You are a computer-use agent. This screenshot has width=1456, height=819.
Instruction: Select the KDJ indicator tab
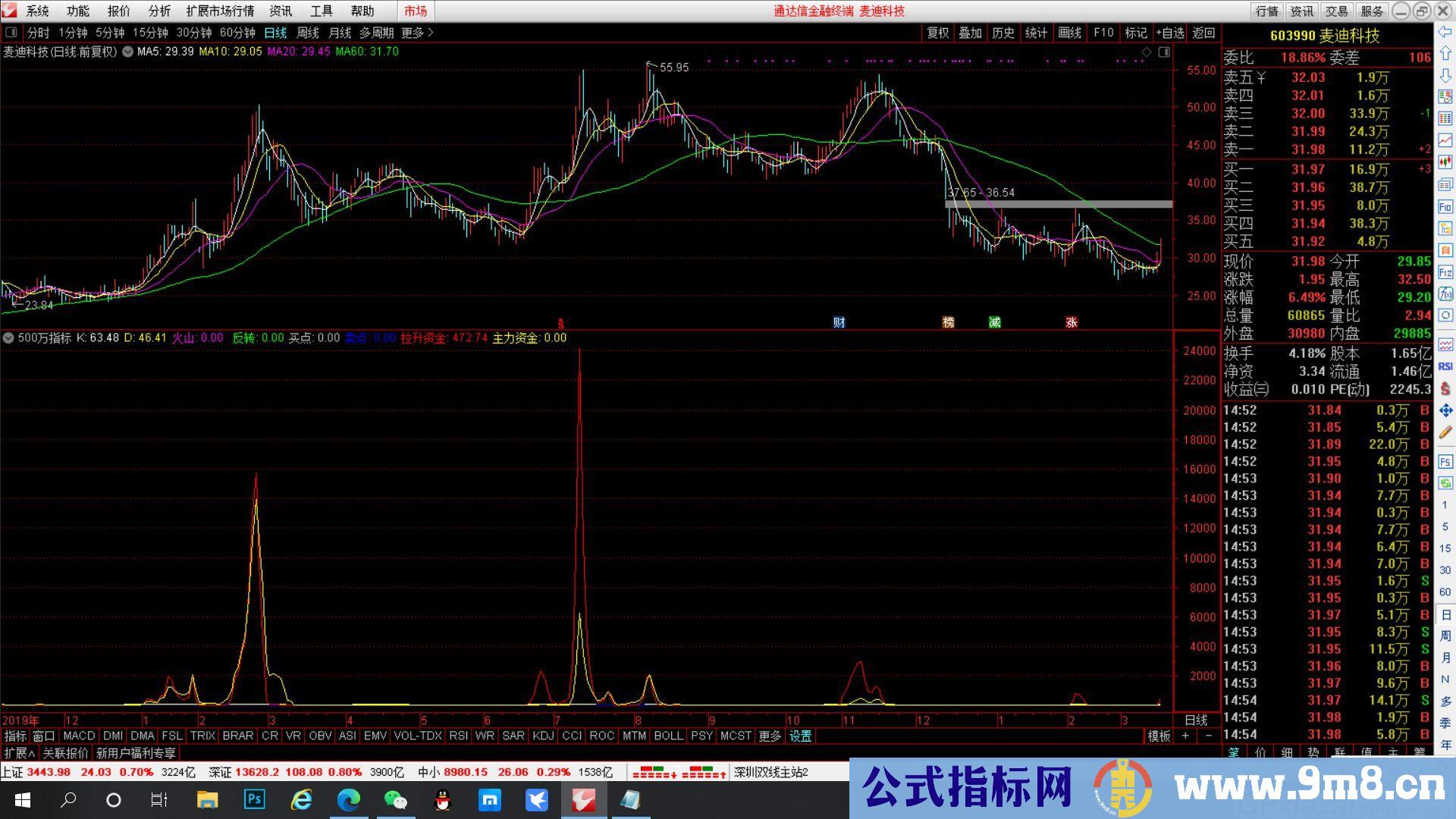click(543, 736)
